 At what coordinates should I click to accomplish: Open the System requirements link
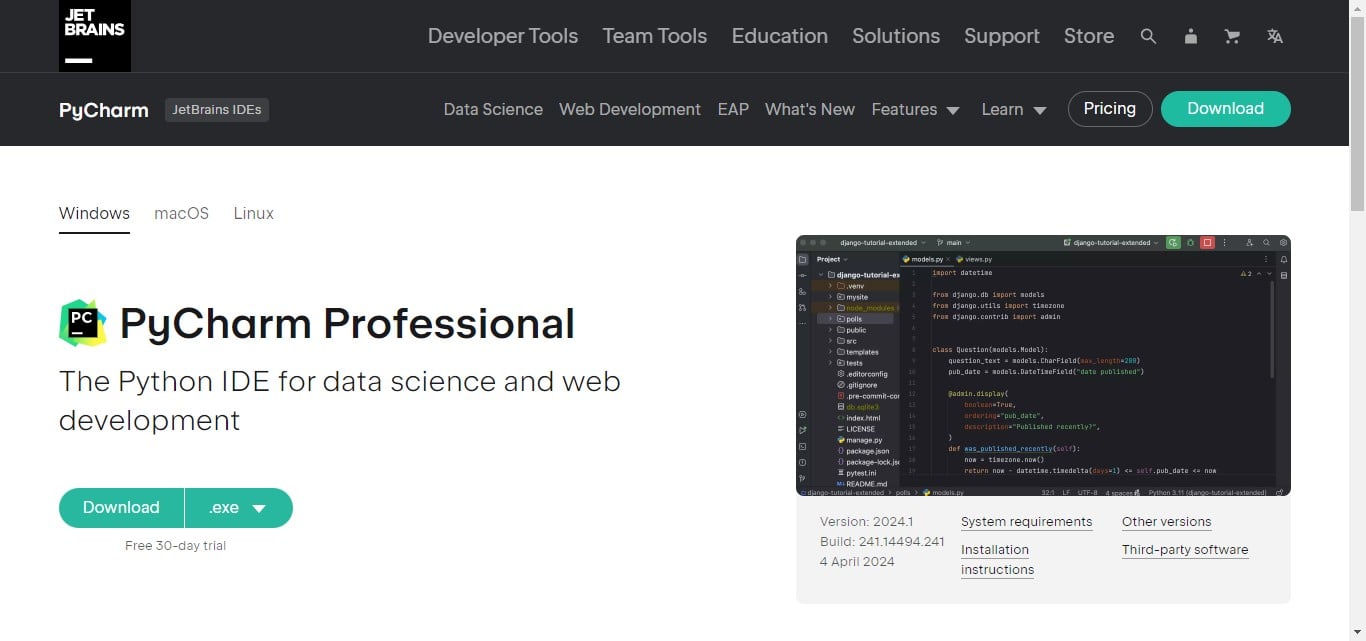coord(1026,522)
